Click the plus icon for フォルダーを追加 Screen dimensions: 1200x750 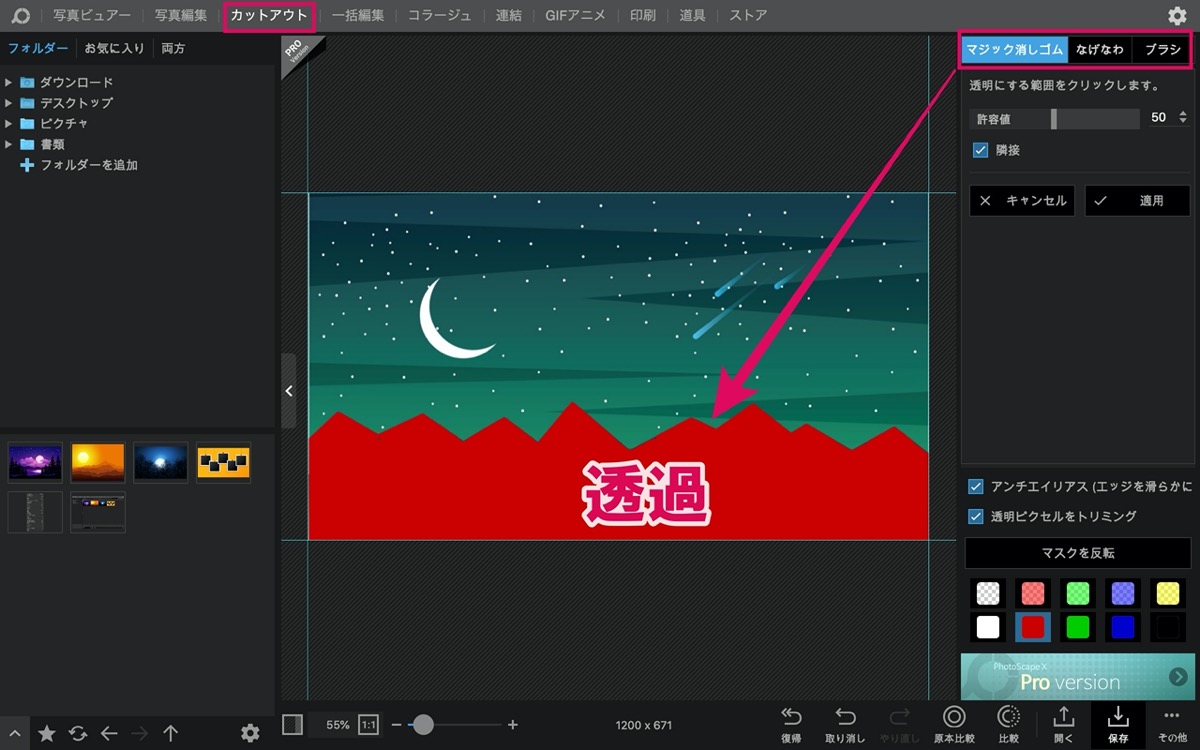[x=27, y=165]
